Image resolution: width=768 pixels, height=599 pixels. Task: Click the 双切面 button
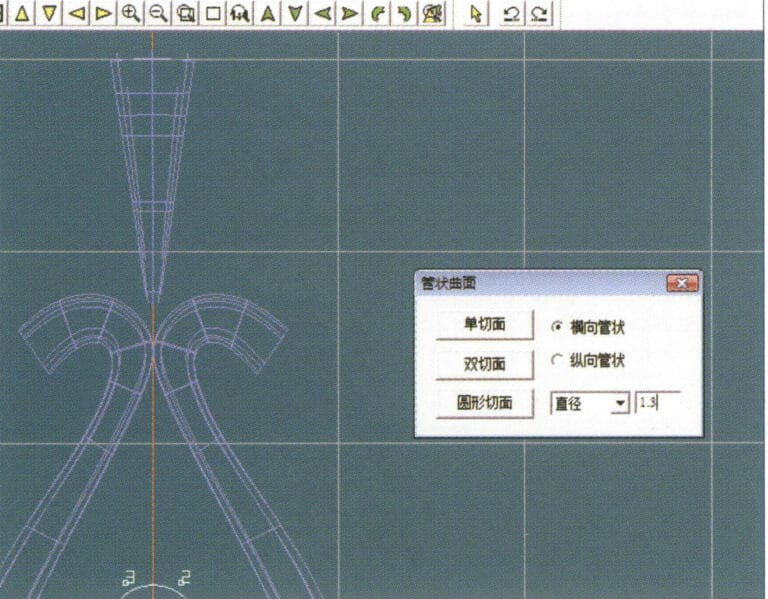[484, 364]
